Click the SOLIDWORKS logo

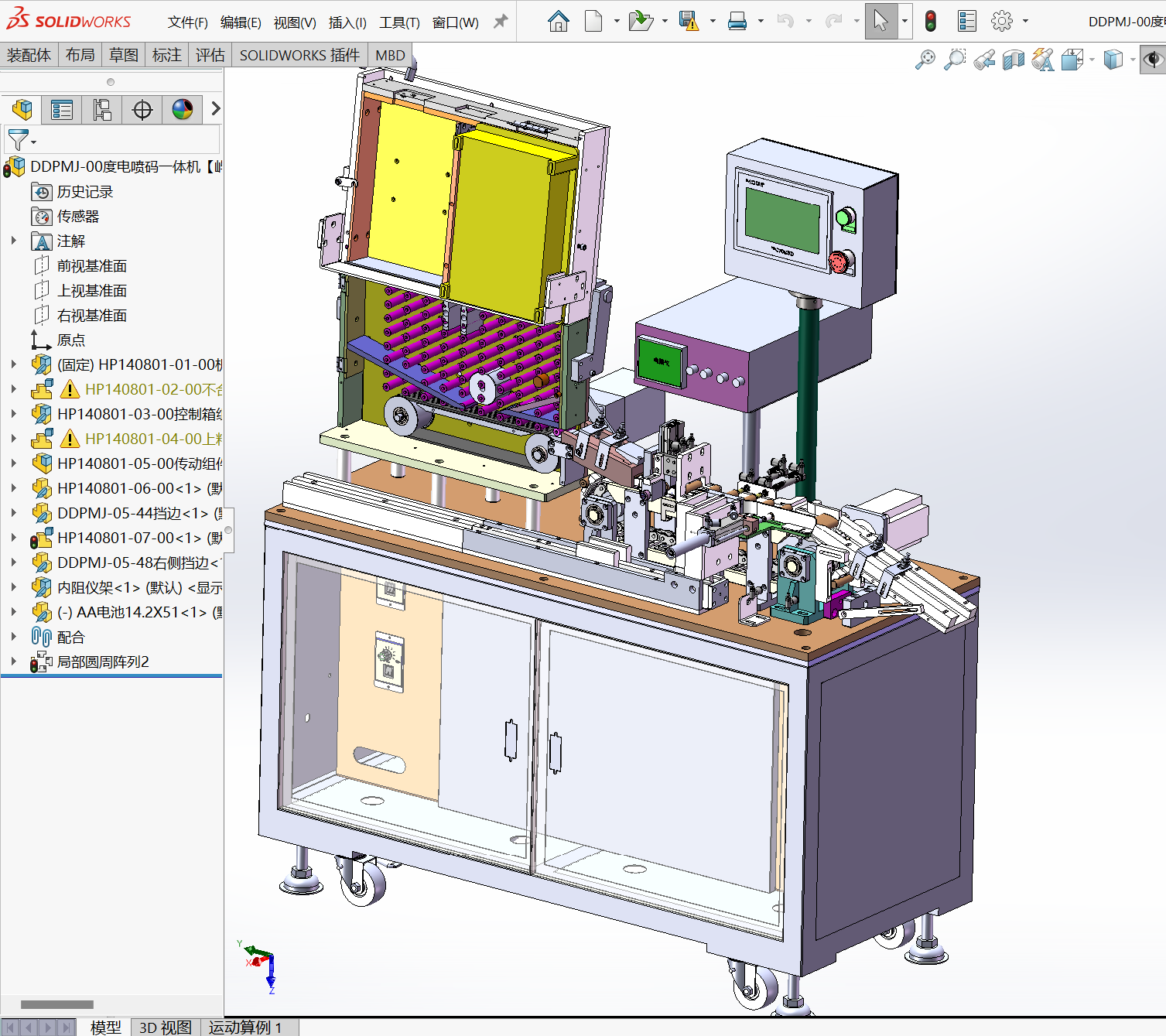tap(69, 20)
